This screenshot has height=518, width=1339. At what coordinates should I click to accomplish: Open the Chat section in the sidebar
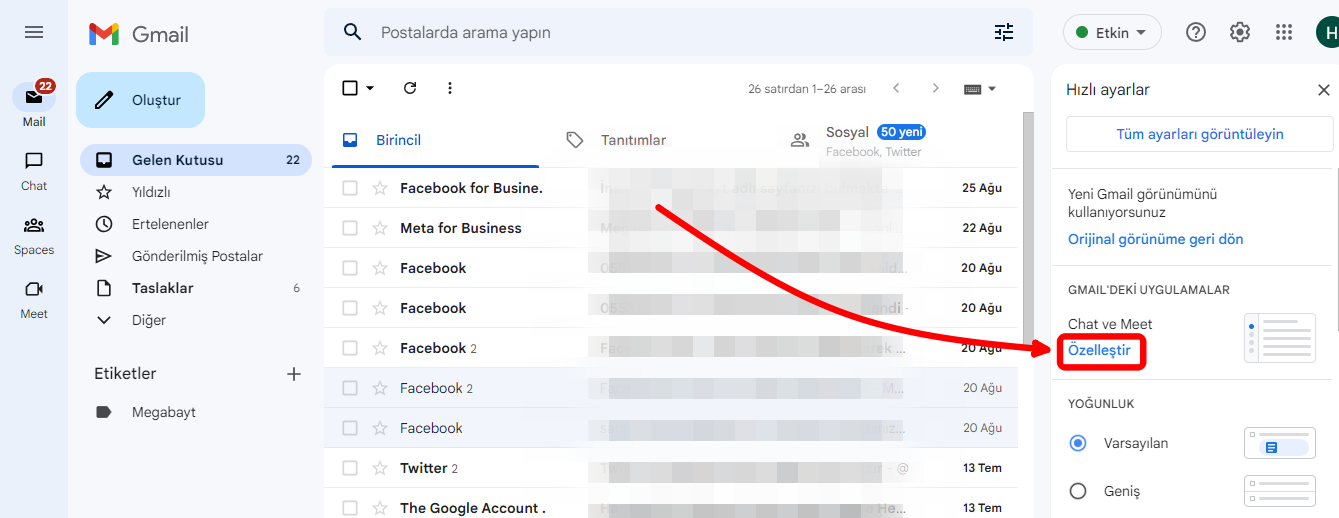(34, 168)
